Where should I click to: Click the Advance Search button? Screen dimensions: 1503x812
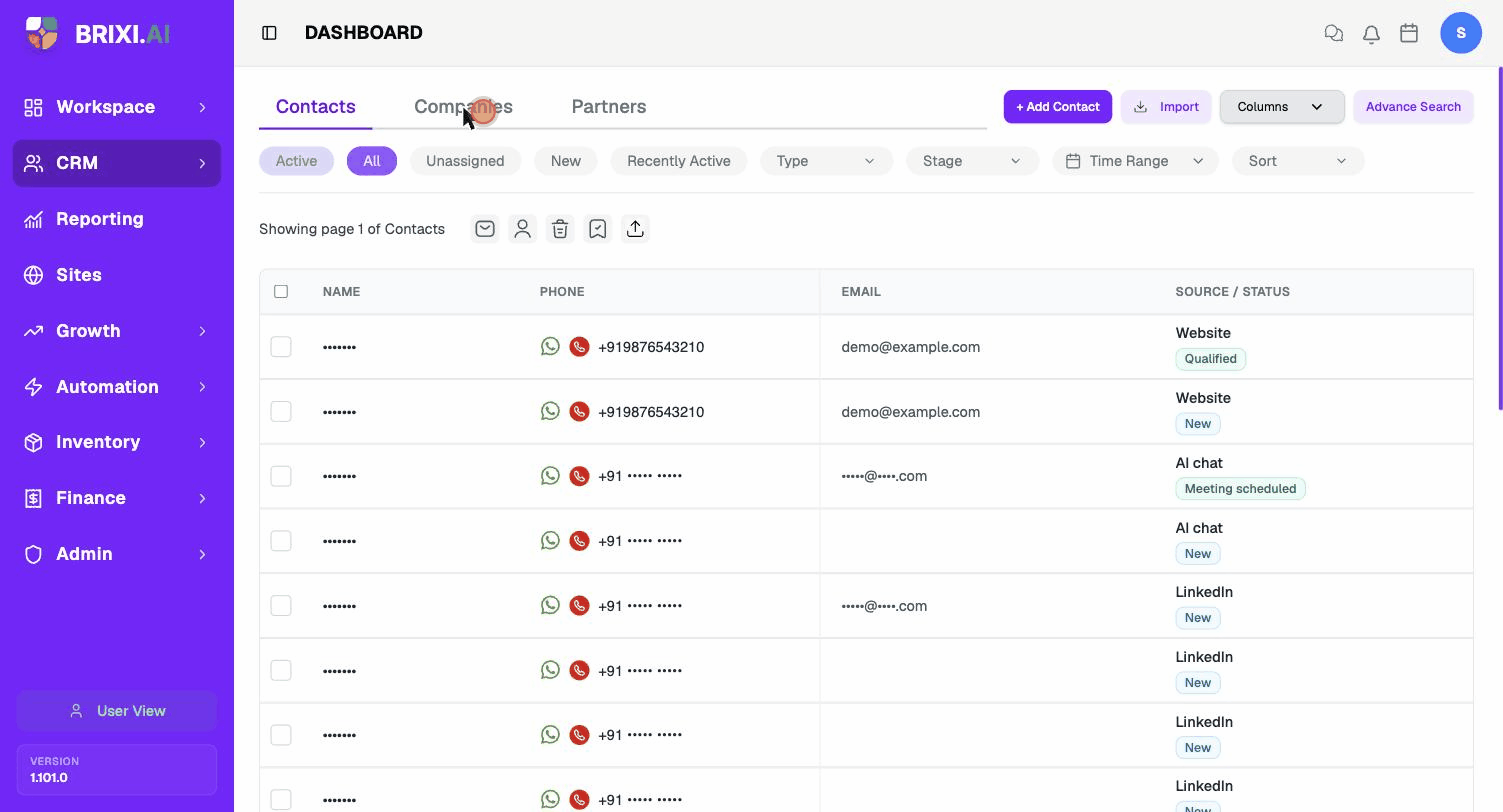1413,107
